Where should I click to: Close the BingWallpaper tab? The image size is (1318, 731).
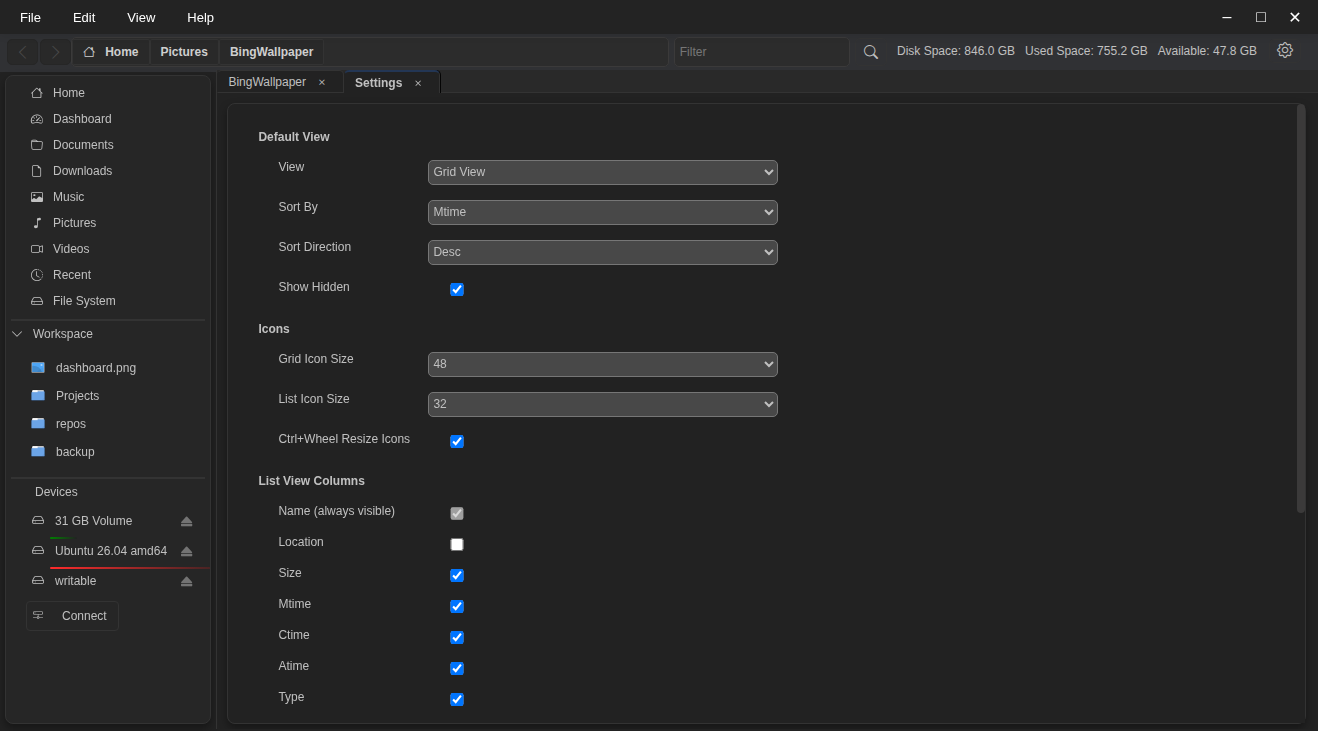(322, 83)
